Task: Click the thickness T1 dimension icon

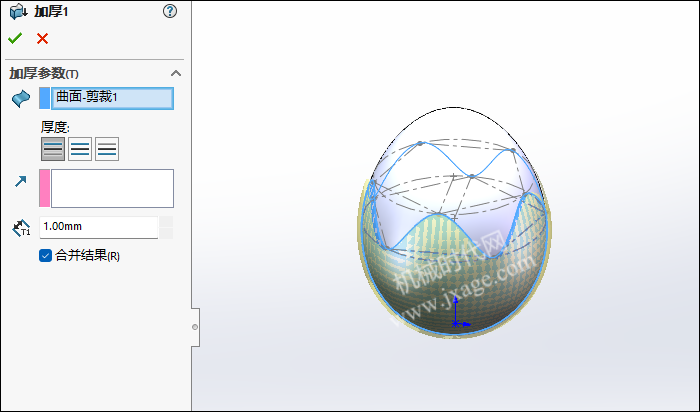Action: point(21,228)
